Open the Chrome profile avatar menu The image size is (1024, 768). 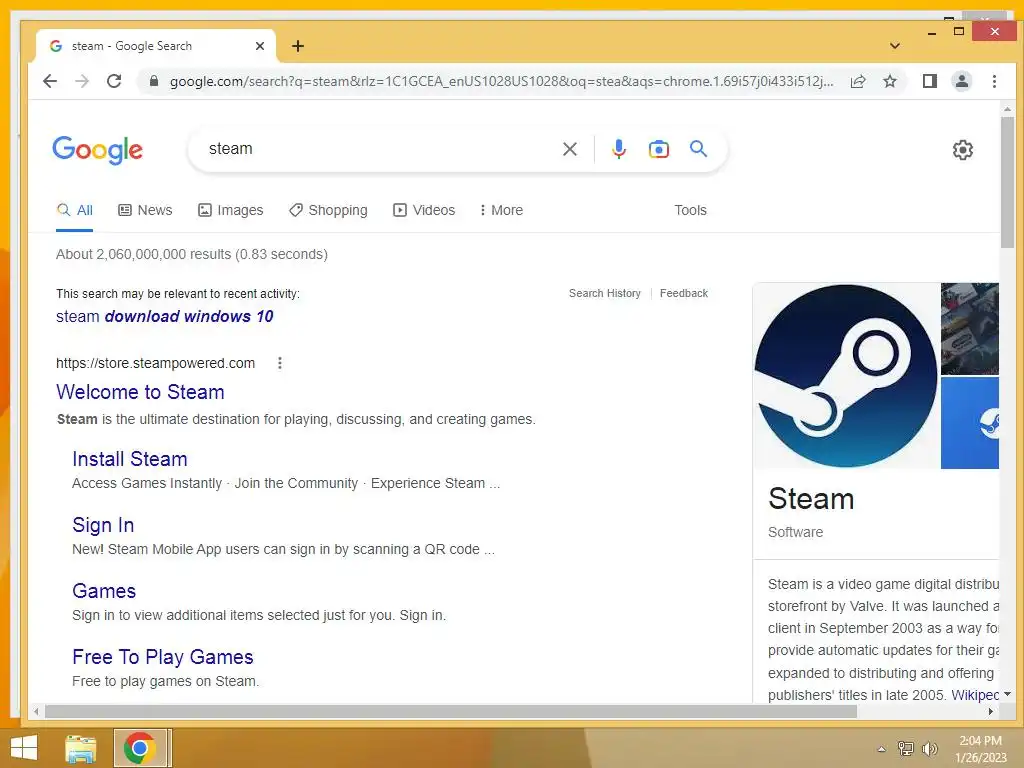(x=961, y=81)
